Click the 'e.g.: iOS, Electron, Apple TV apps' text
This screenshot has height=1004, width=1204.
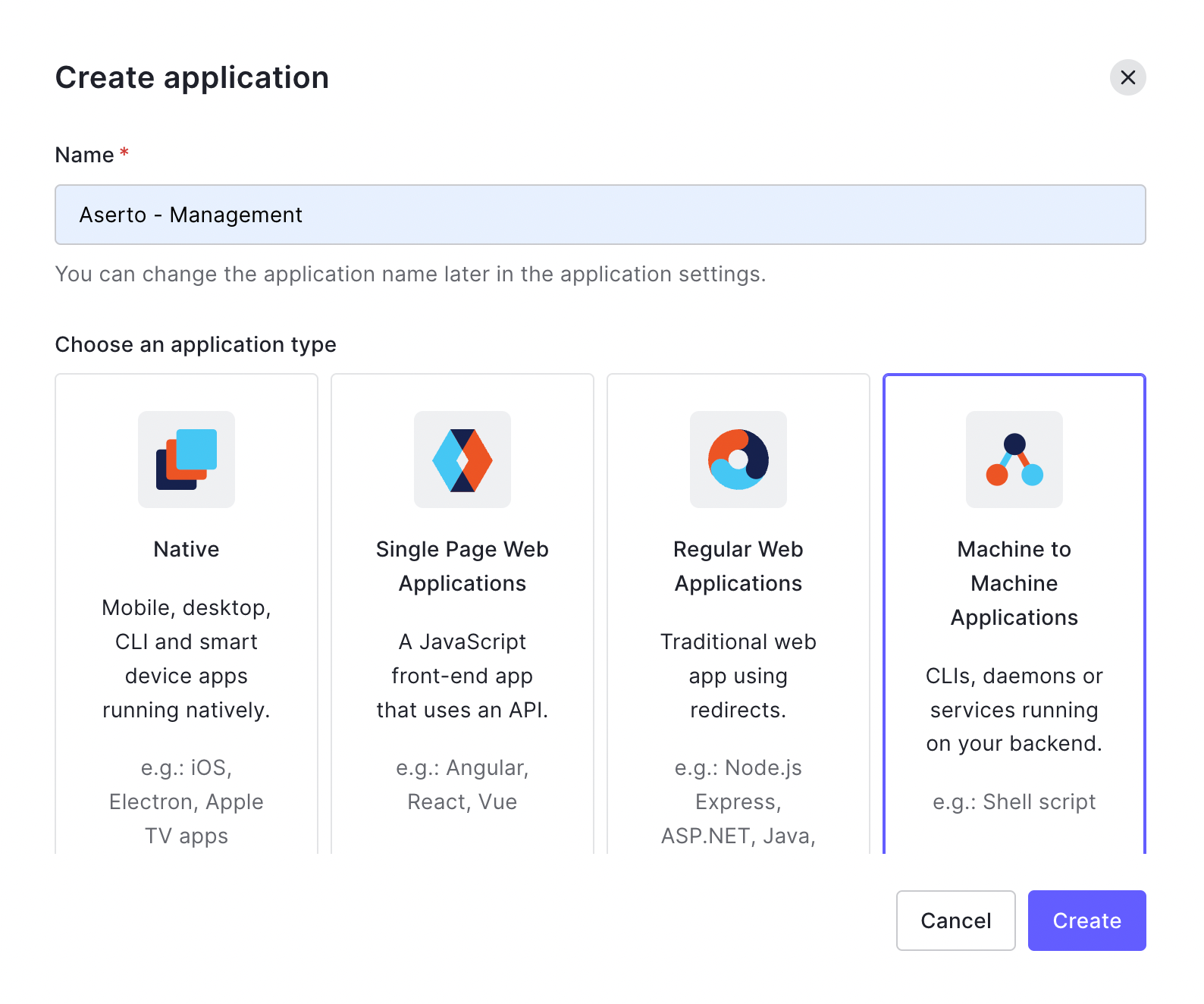click(x=187, y=802)
